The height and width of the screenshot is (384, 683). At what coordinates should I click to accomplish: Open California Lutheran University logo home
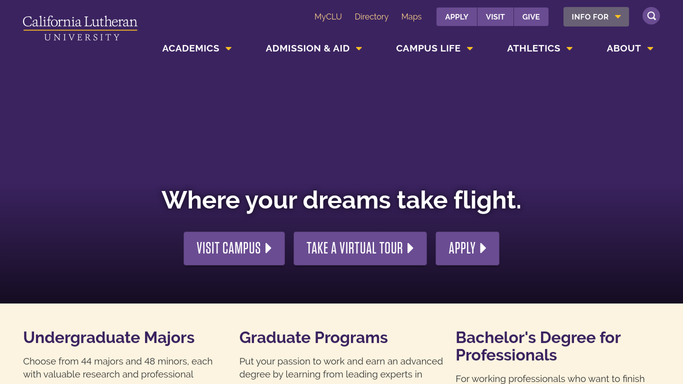(x=80, y=28)
